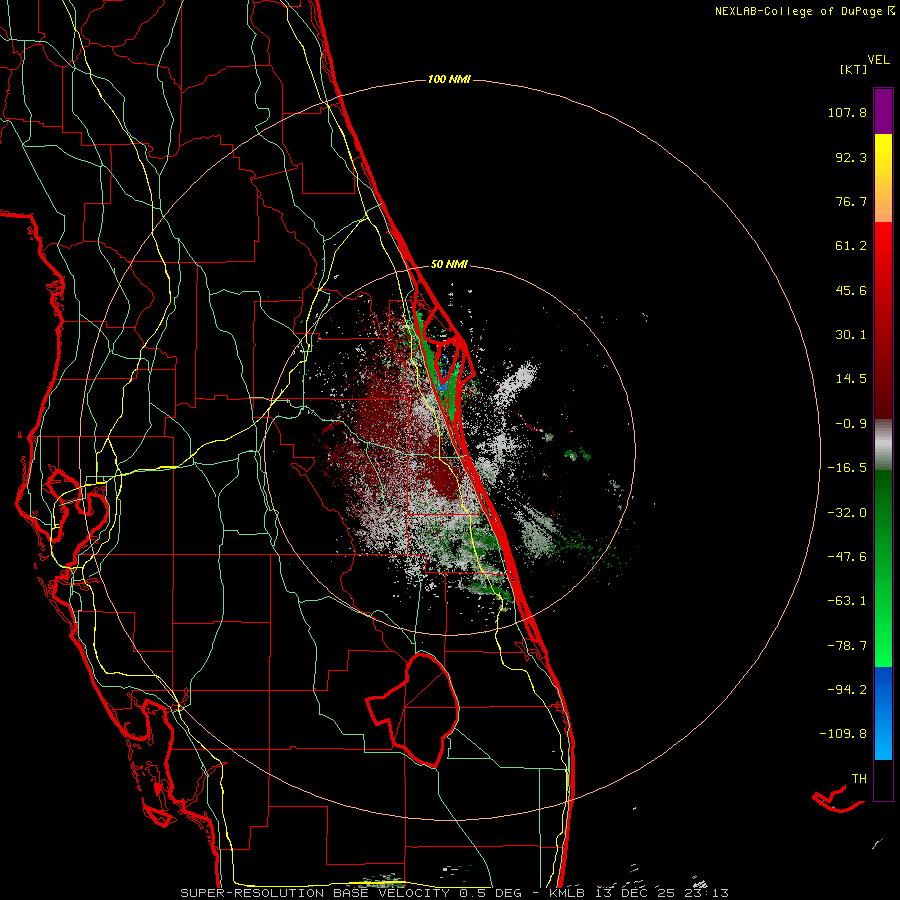
Task: Select the 76.7 scale value
Action: [x=851, y=201]
